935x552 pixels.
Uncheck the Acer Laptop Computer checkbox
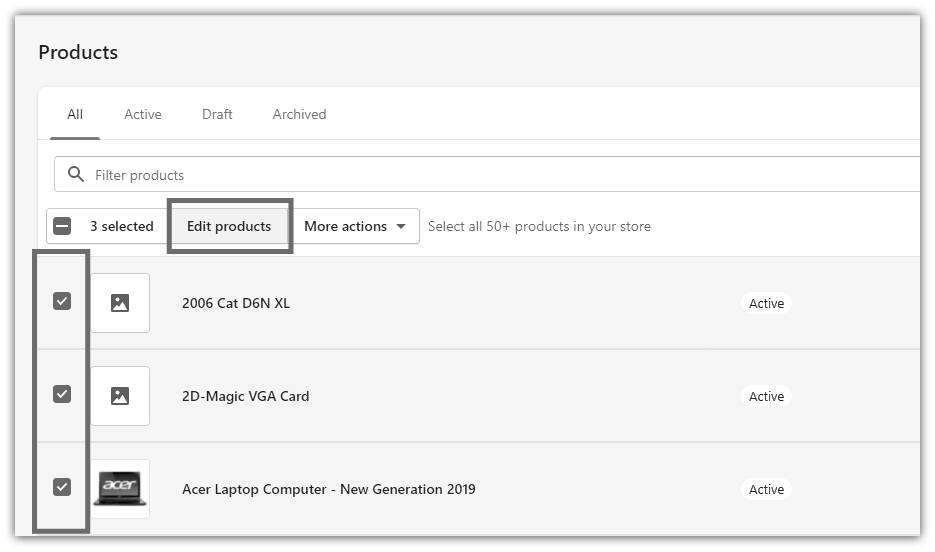[62, 487]
